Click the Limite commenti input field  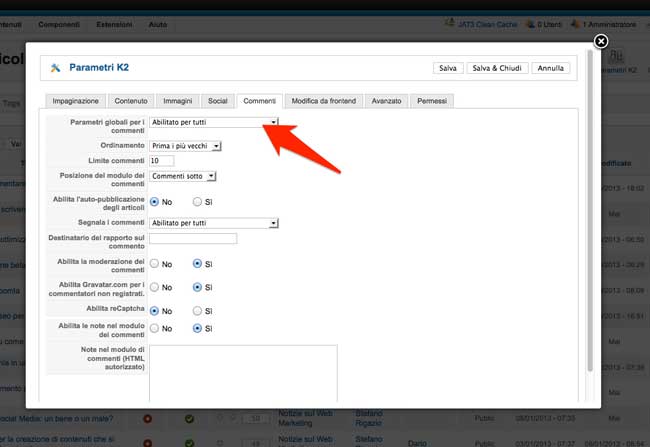pos(162,161)
